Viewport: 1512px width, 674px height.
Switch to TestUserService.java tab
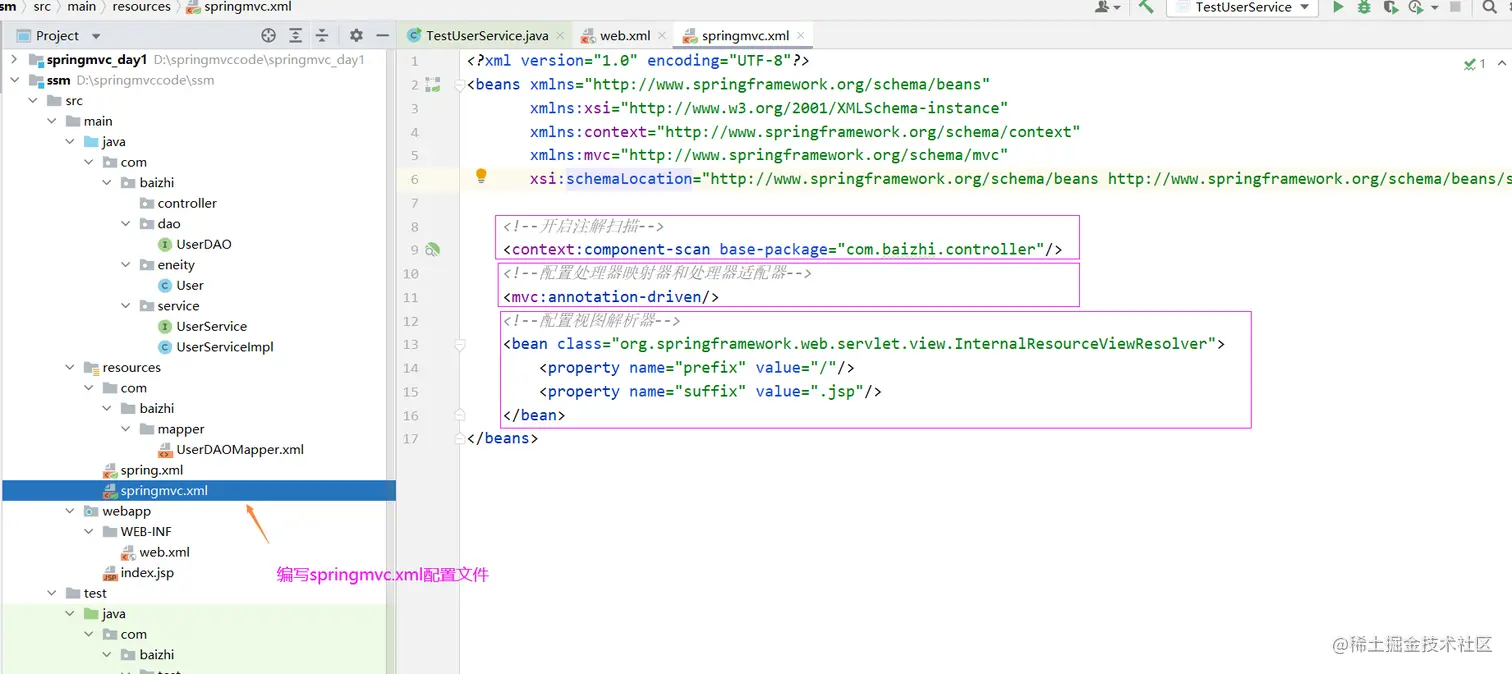(x=487, y=36)
